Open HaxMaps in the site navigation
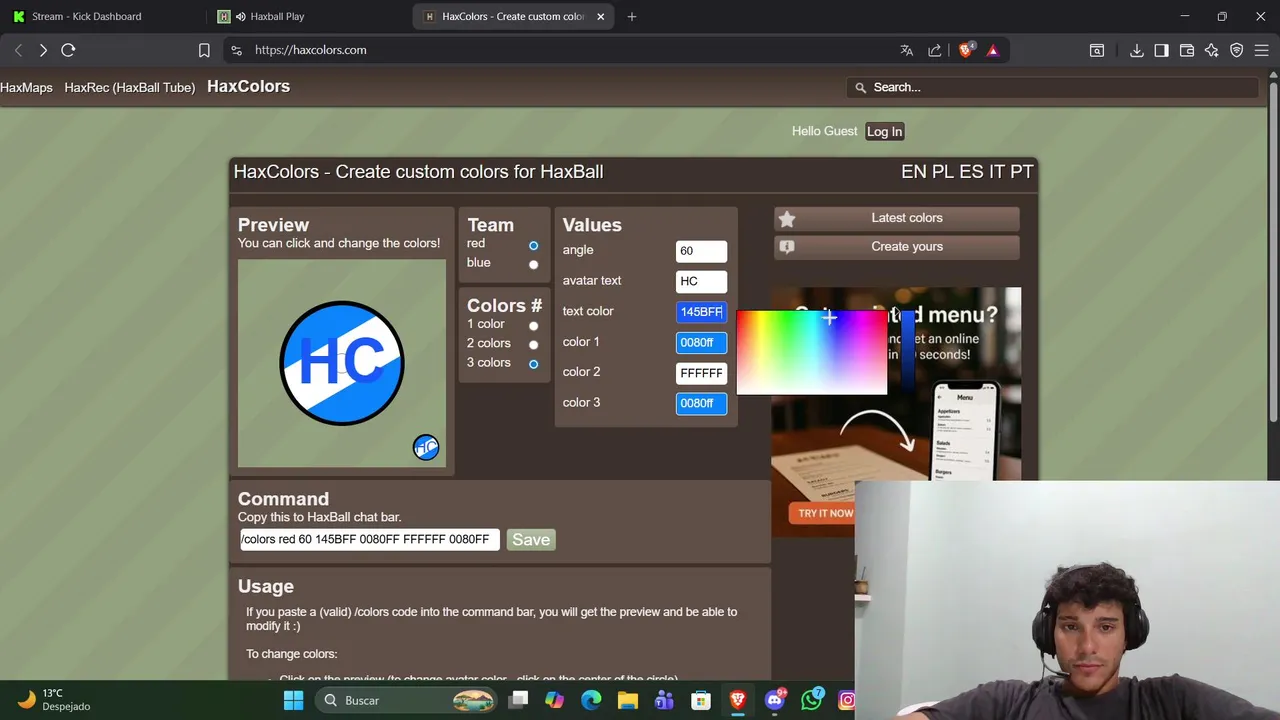This screenshot has width=1280, height=720. (26, 87)
